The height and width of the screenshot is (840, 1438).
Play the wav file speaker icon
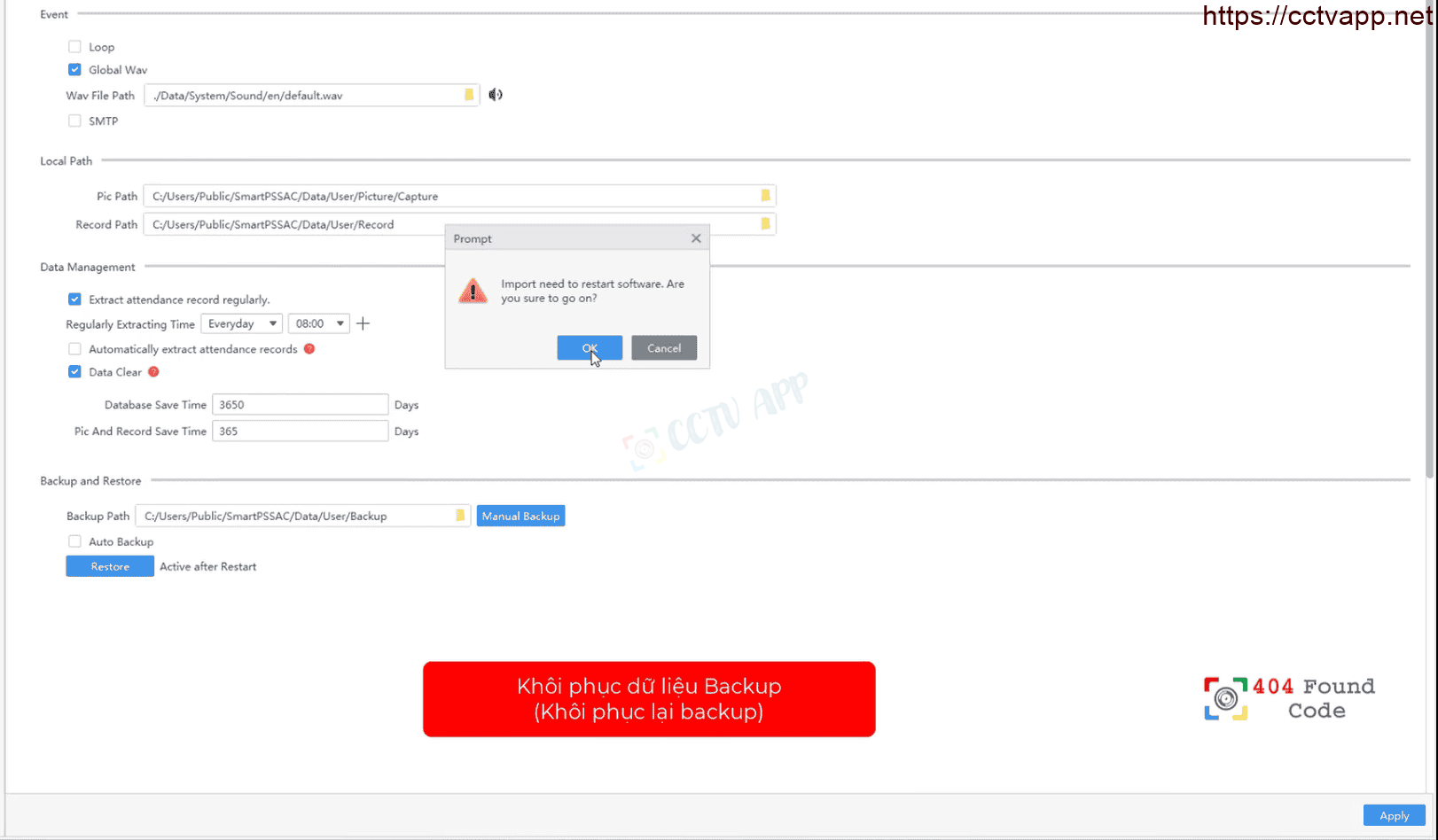[x=496, y=95]
